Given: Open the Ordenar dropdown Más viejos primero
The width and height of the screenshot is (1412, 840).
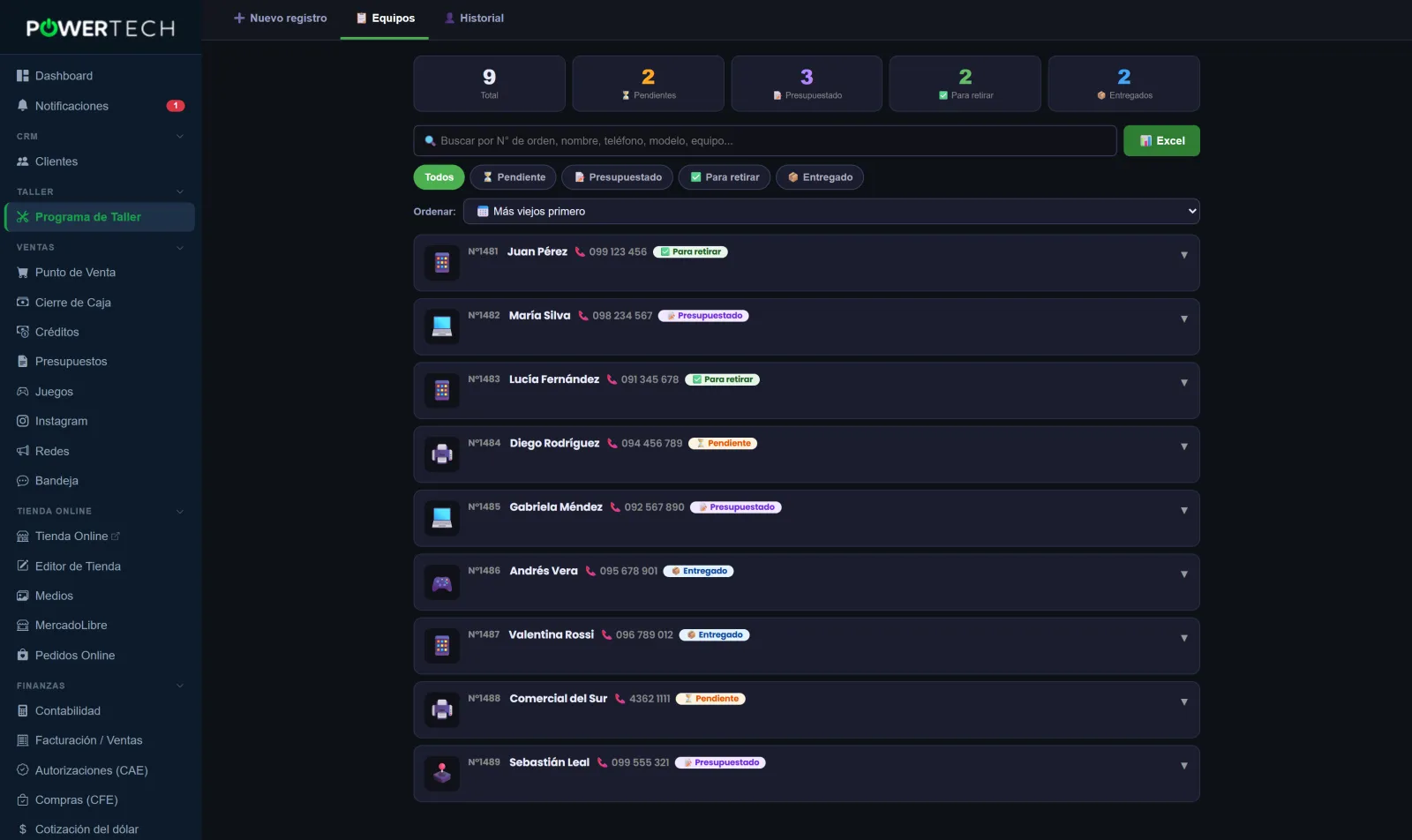Looking at the screenshot, I should [x=831, y=212].
